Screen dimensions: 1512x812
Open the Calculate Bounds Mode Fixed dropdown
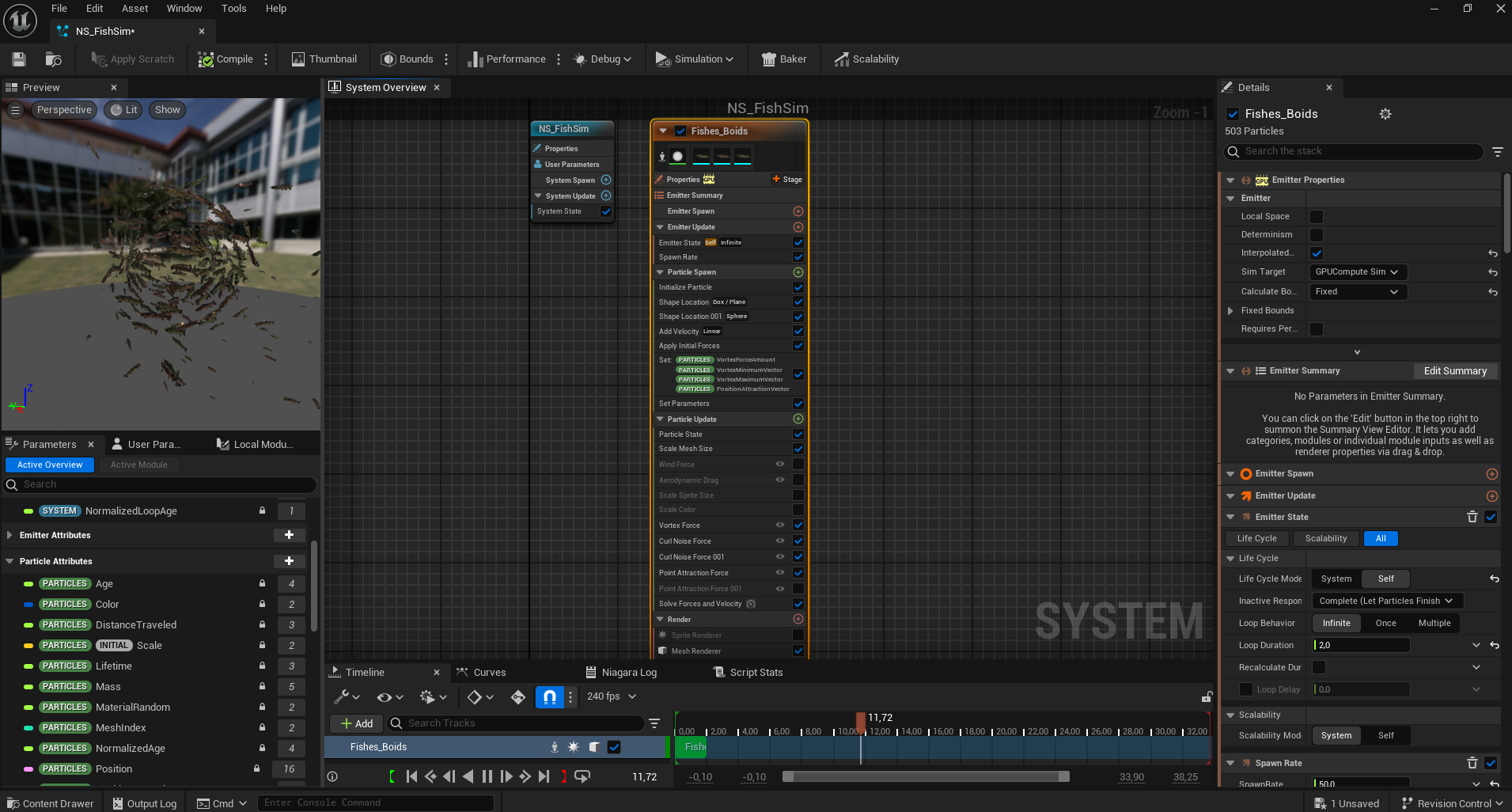click(1358, 292)
